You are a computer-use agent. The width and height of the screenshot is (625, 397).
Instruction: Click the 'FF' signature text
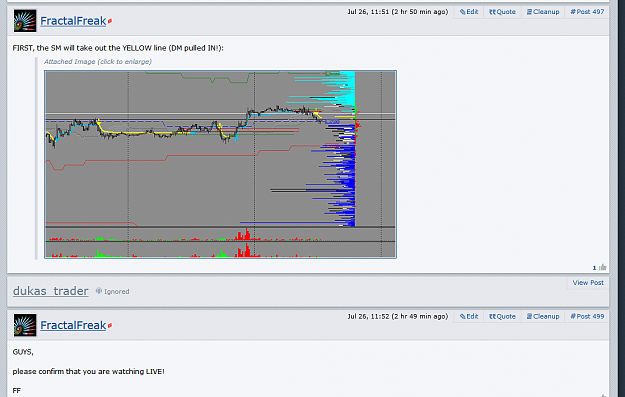16,391
